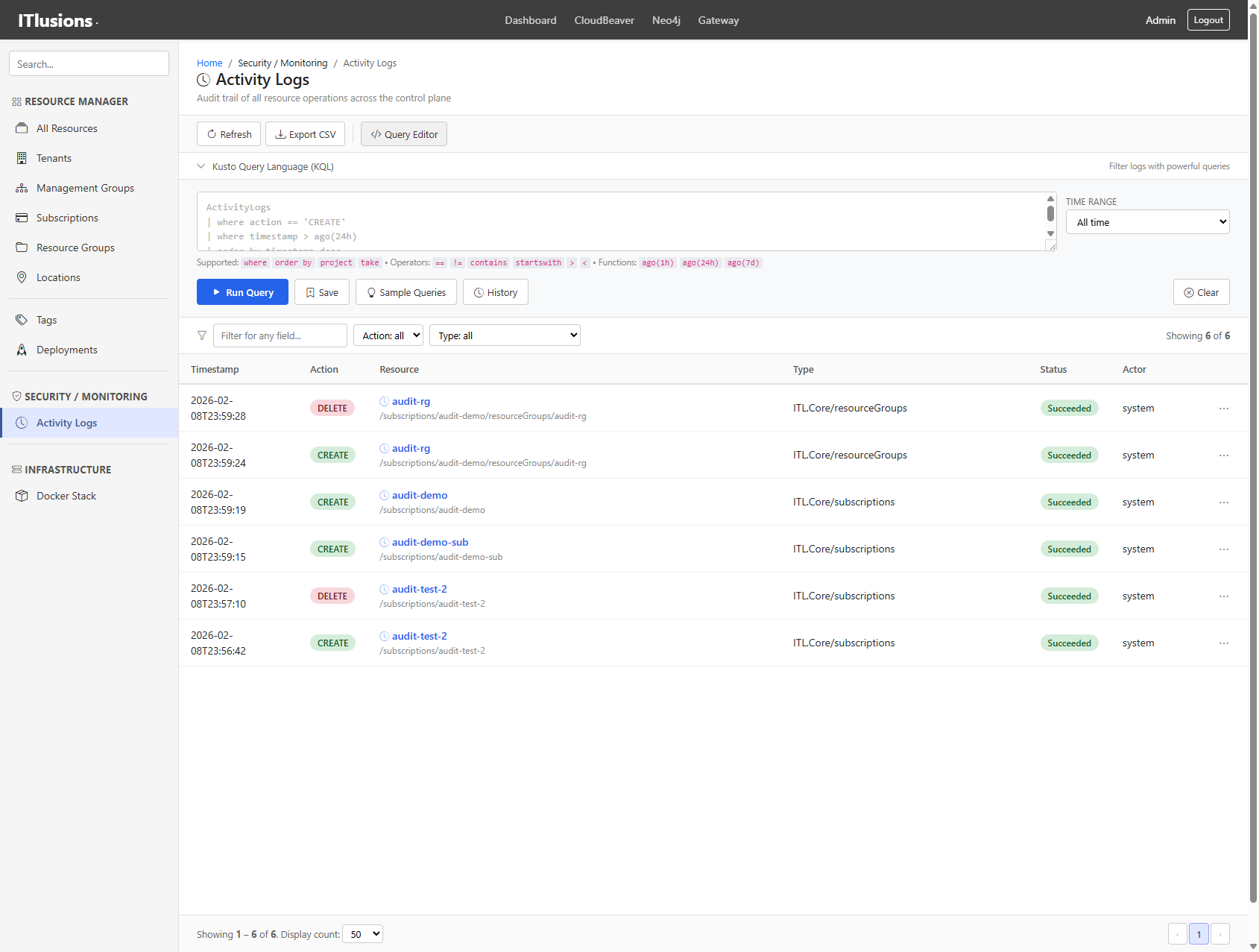Run the KQL query

pos(242,291)
